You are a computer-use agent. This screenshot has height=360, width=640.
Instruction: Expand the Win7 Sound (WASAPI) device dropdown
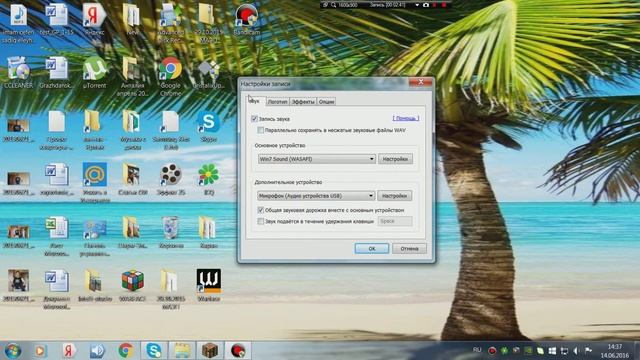(x=316, y=159)
